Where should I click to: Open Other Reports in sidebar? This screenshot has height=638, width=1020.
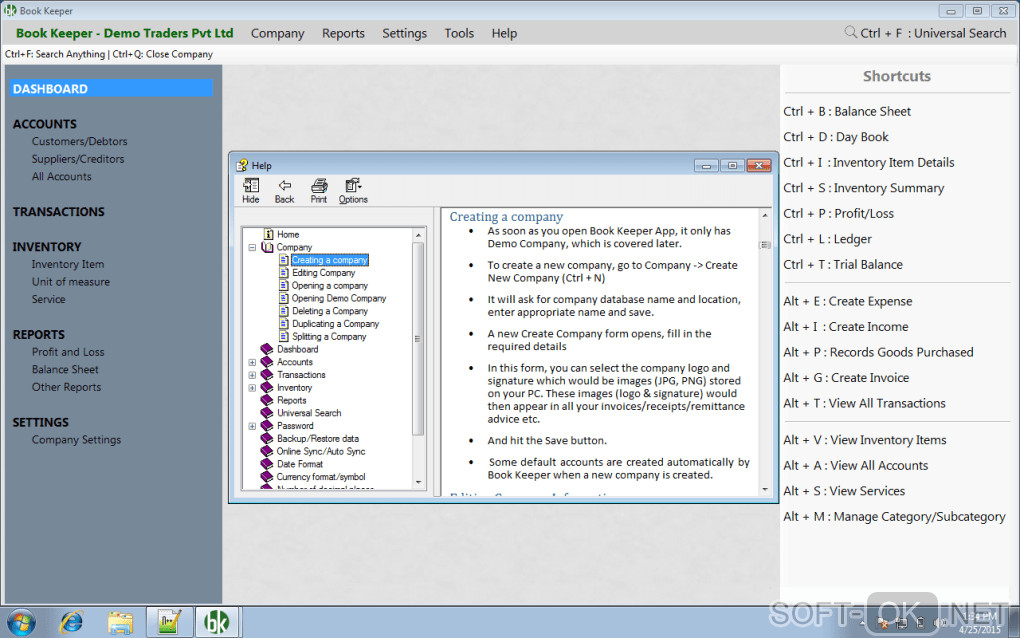pyautogui.click(x=66, y=387)
